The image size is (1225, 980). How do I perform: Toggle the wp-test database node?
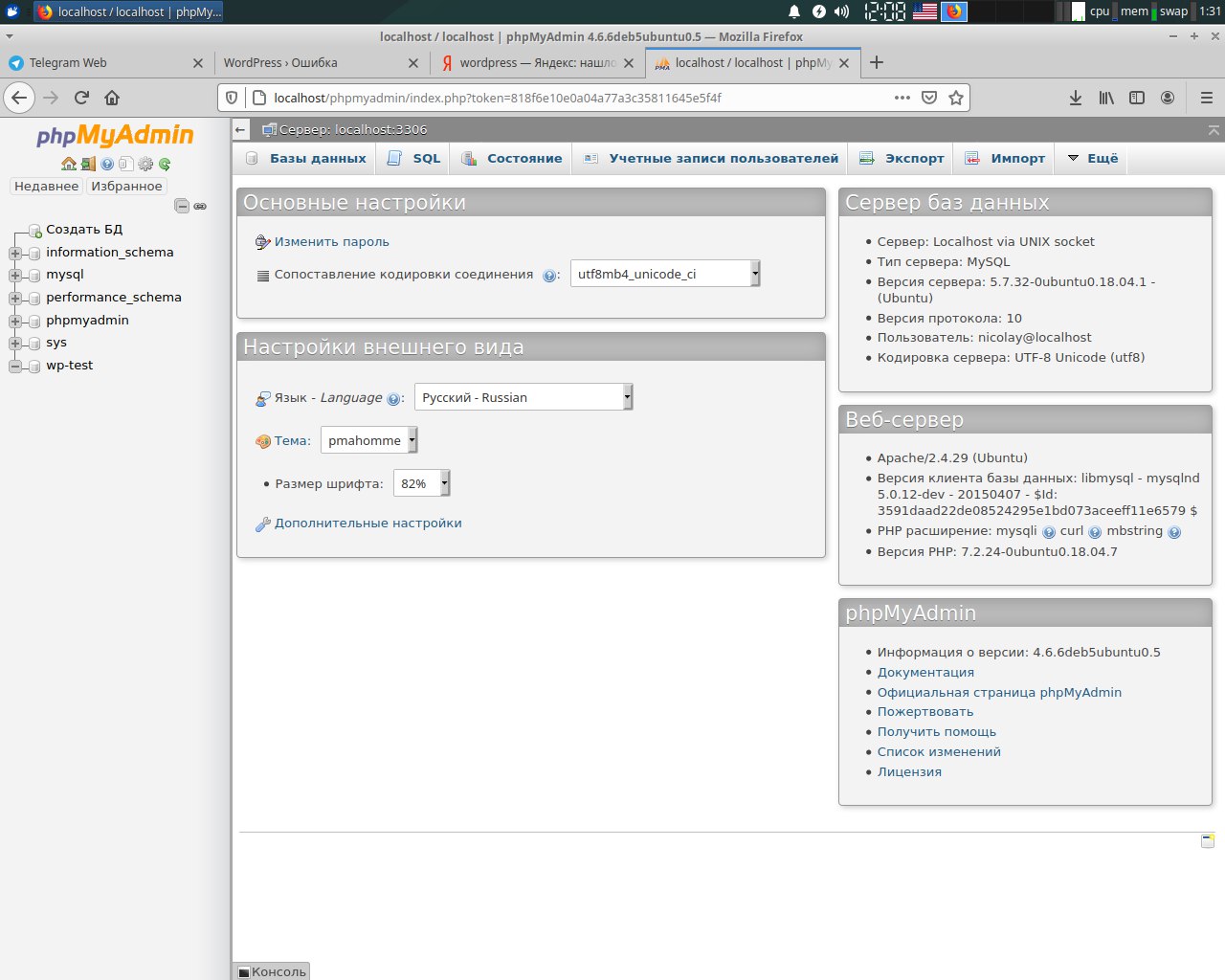pyautogui.click(x=14, y=366)
